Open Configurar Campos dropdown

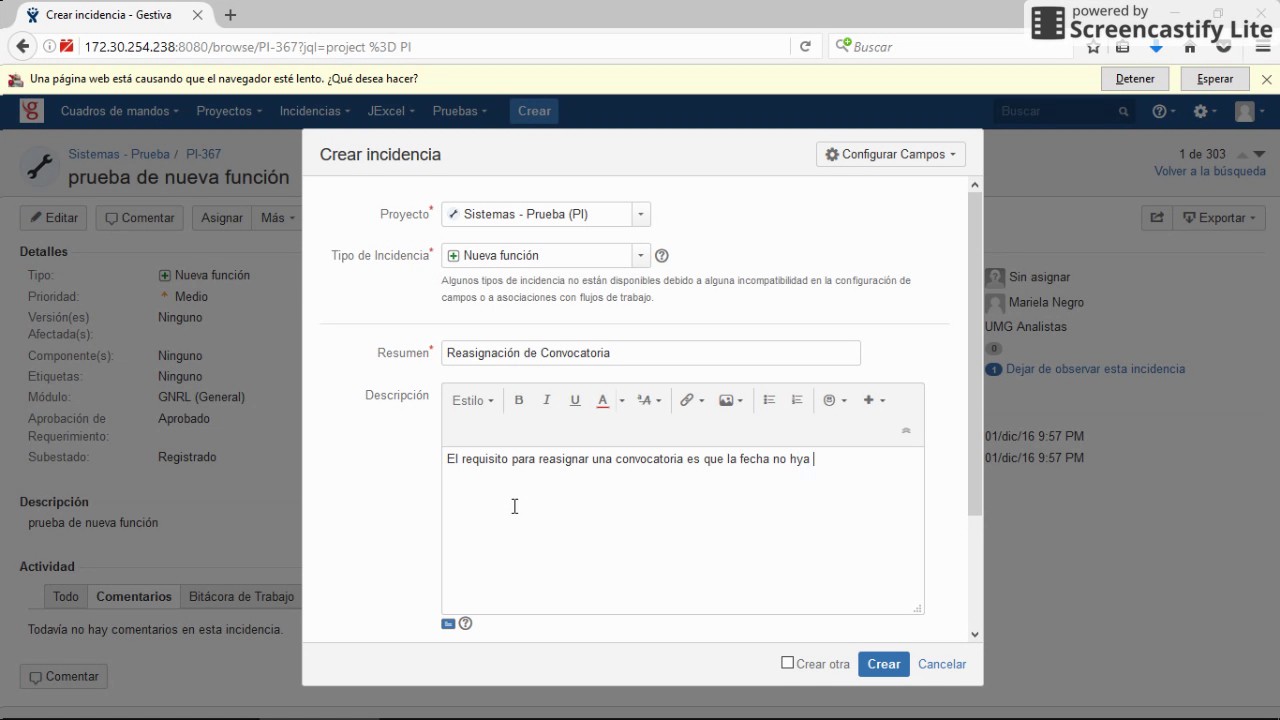[890, 154]
